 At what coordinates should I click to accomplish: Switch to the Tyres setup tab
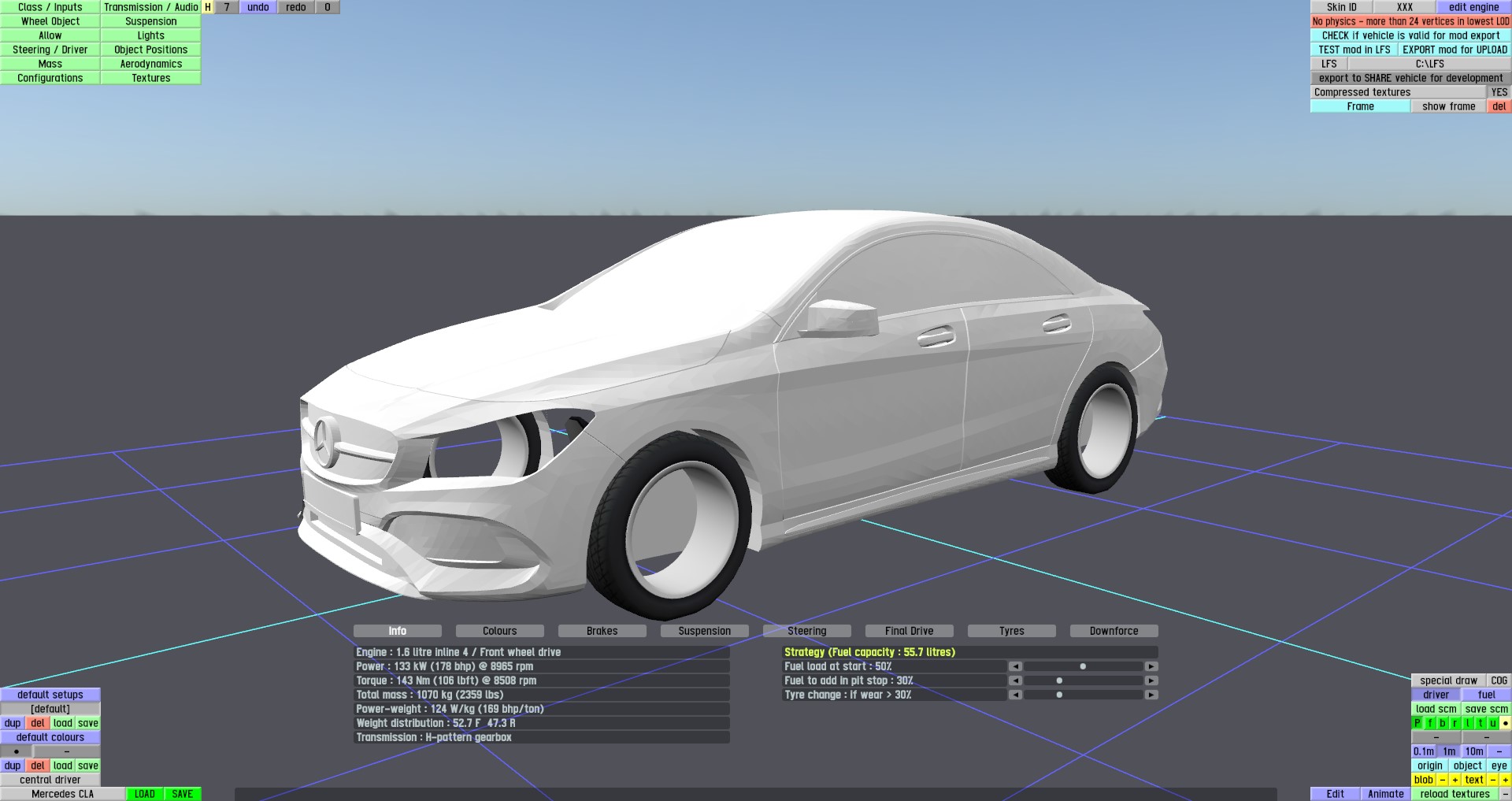point(1012,631)
